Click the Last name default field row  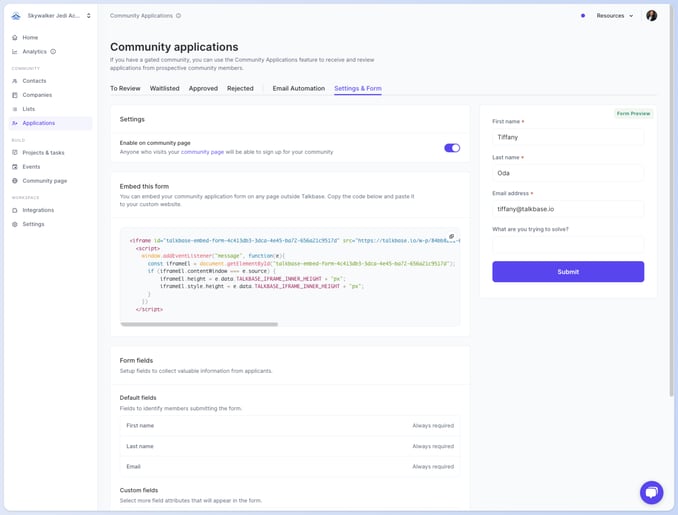click(290, 446)
